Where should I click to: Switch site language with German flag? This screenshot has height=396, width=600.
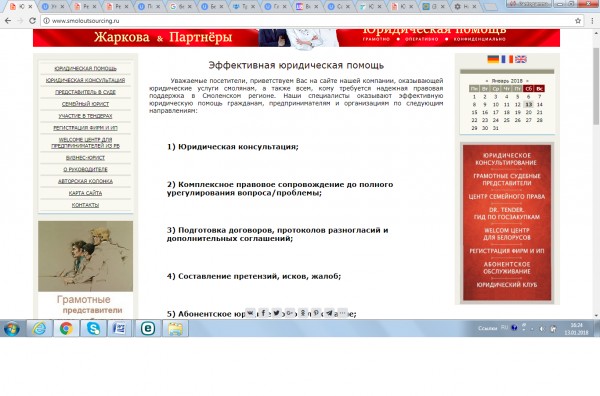(x=493, y=59)
